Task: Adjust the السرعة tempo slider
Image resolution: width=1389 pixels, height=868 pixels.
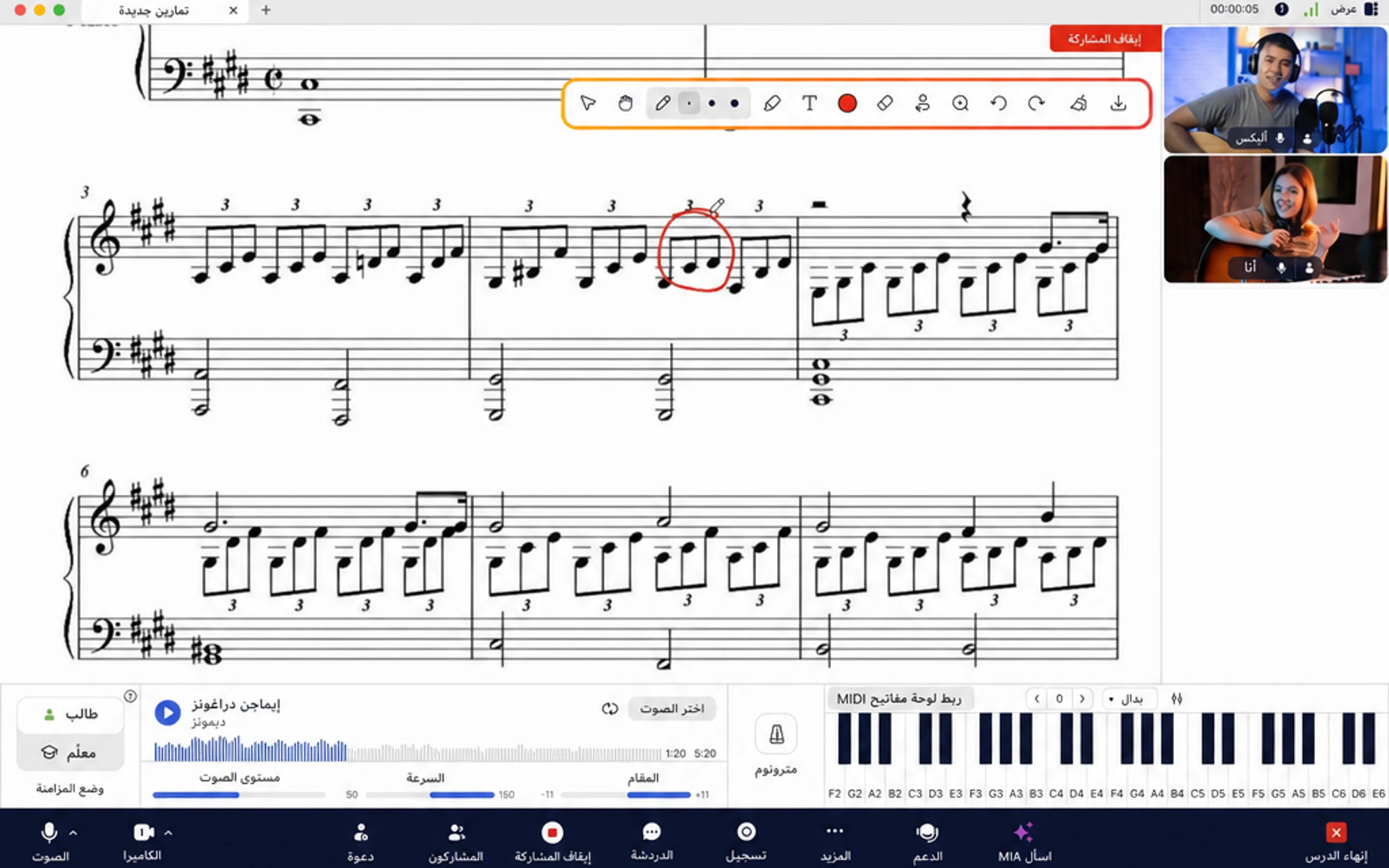Action: pos(430,795)
